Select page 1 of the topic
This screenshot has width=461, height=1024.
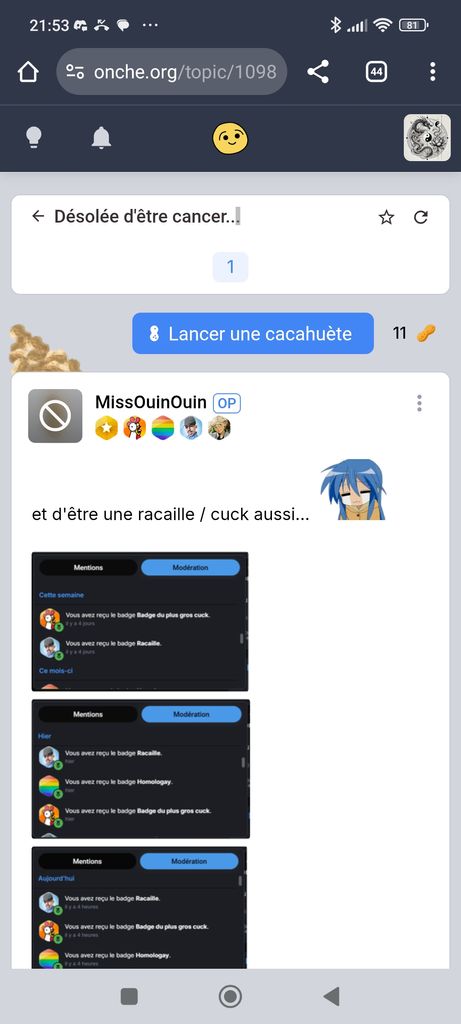(x=230, y=266)
